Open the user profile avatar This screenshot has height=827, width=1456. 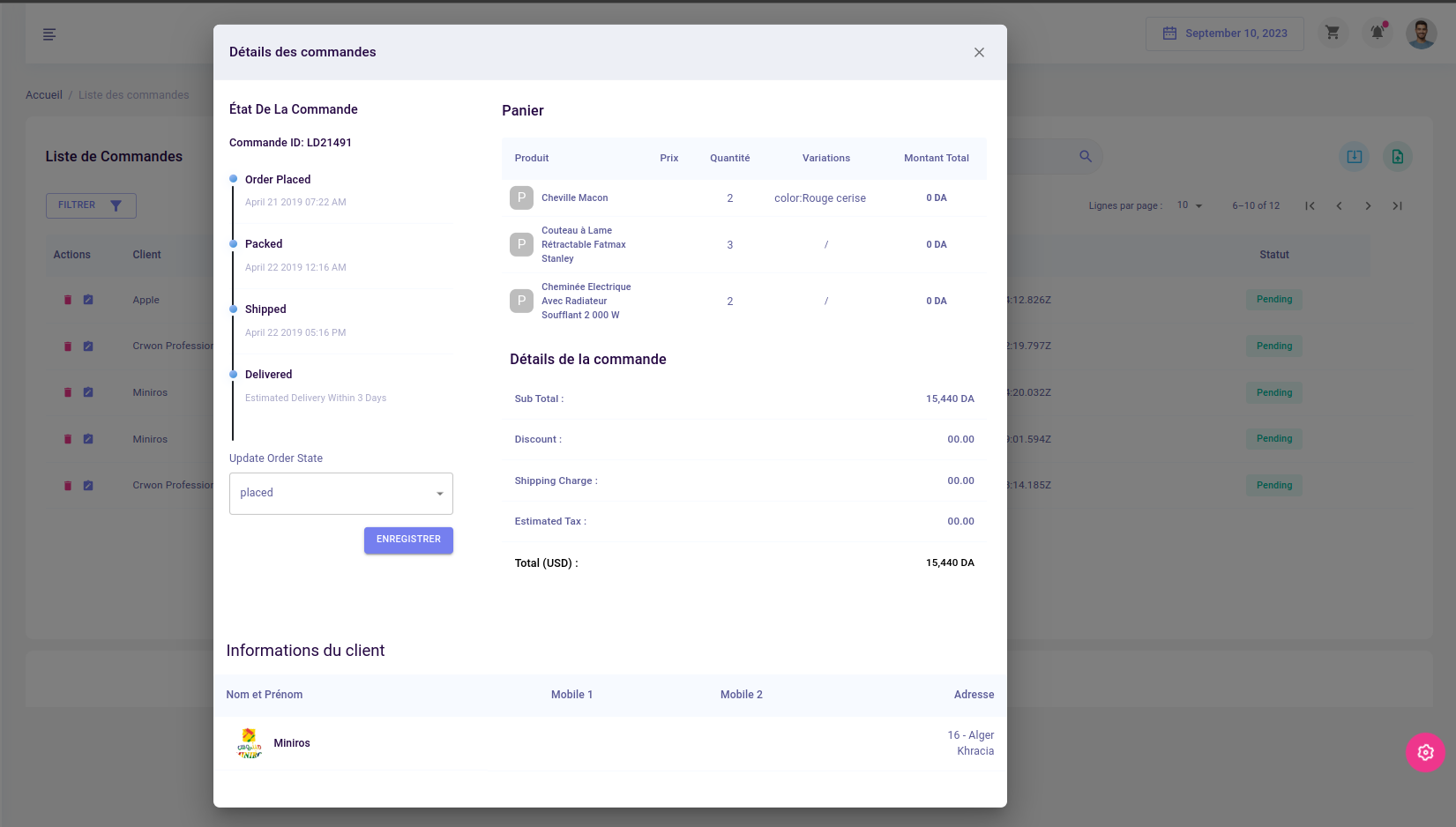pos(1421,34)
